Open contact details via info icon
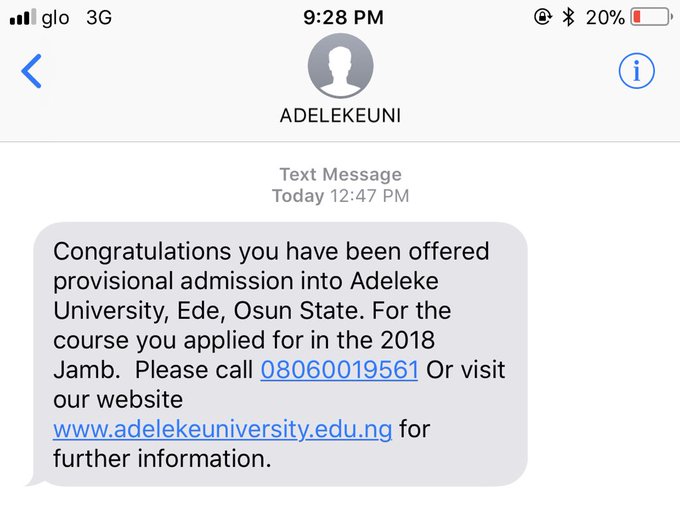The width and height of the screenshot is (680, 532). 636,71
